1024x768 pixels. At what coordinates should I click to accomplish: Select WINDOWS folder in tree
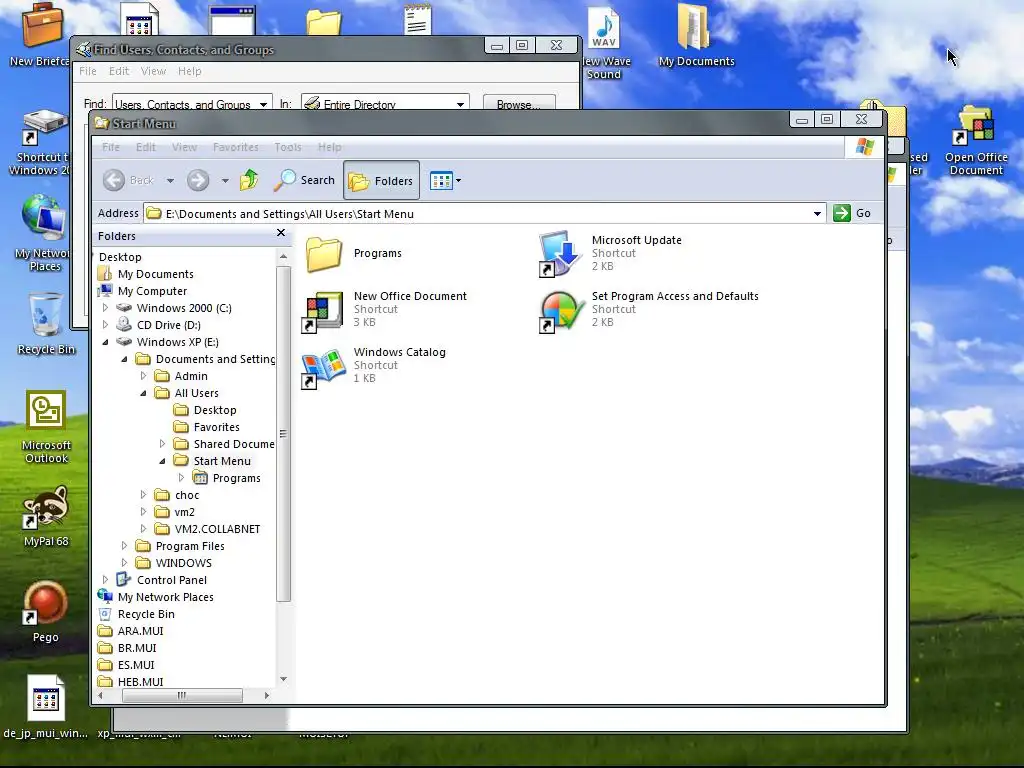184,562
